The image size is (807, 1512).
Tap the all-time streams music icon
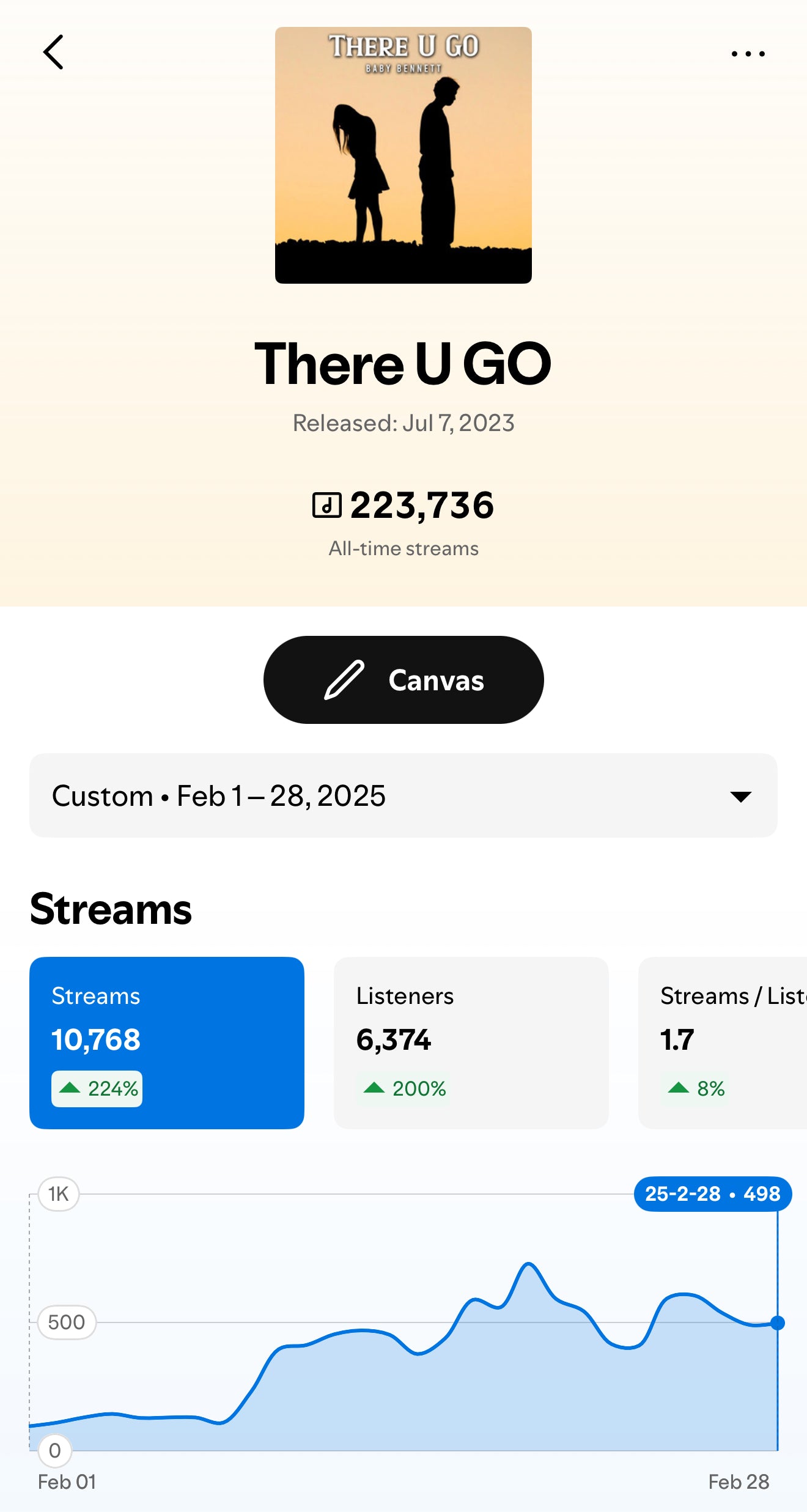(x=326, y=505)
